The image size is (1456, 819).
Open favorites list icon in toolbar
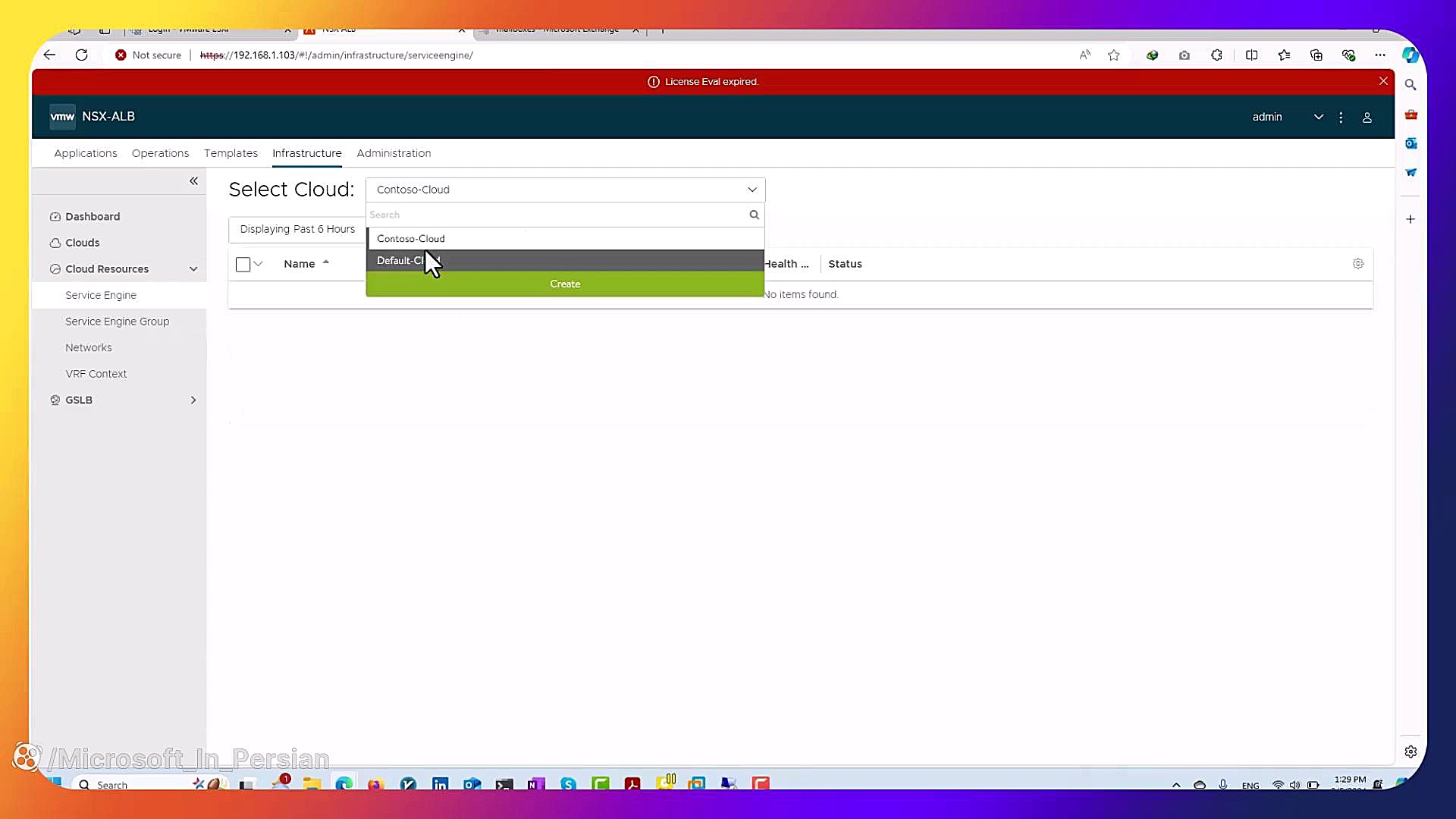1284,55
